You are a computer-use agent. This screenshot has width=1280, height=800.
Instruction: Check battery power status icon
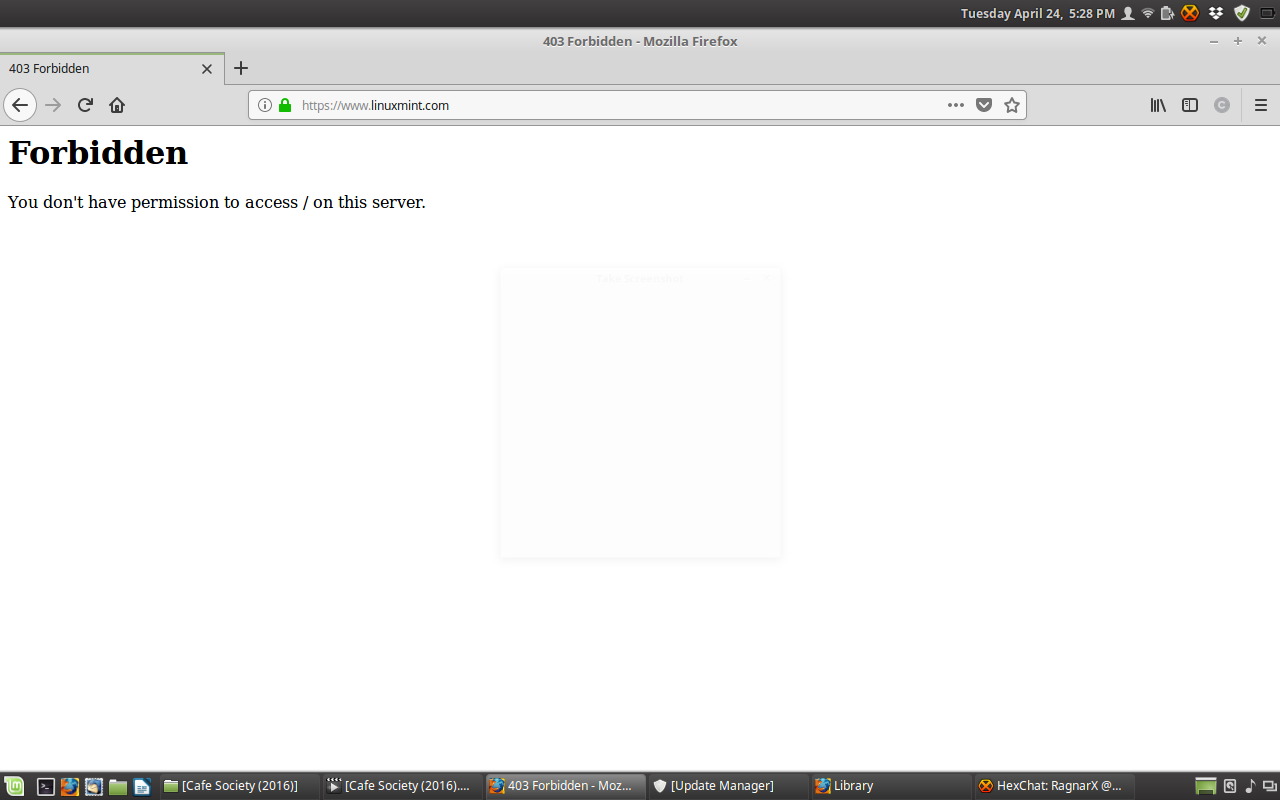click(x=1167, y=13)
